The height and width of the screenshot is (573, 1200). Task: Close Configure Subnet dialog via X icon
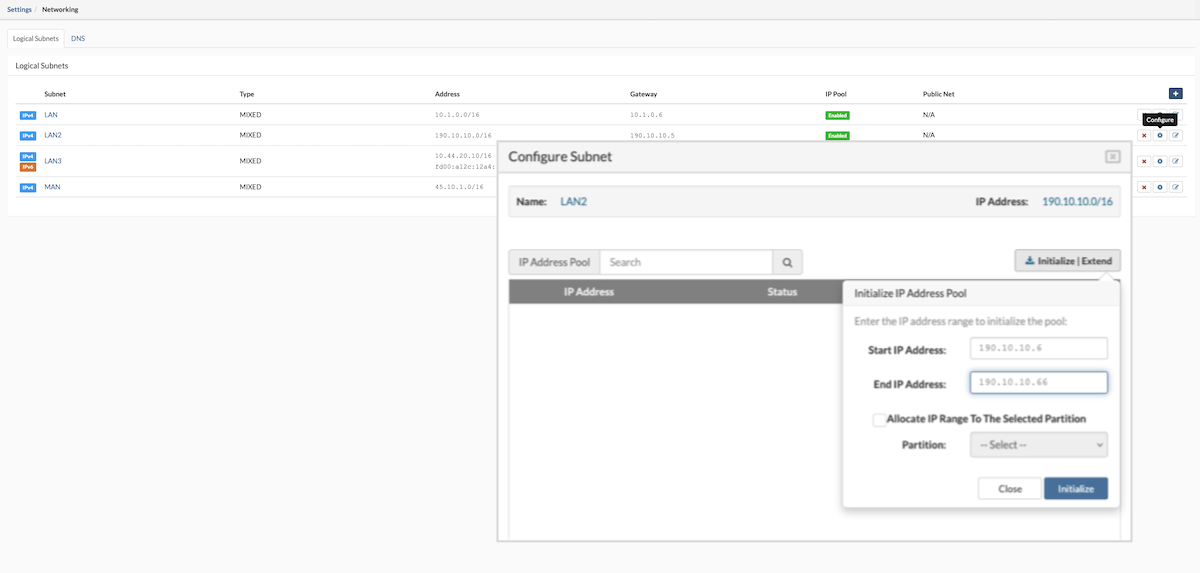tap(1112, 157)
